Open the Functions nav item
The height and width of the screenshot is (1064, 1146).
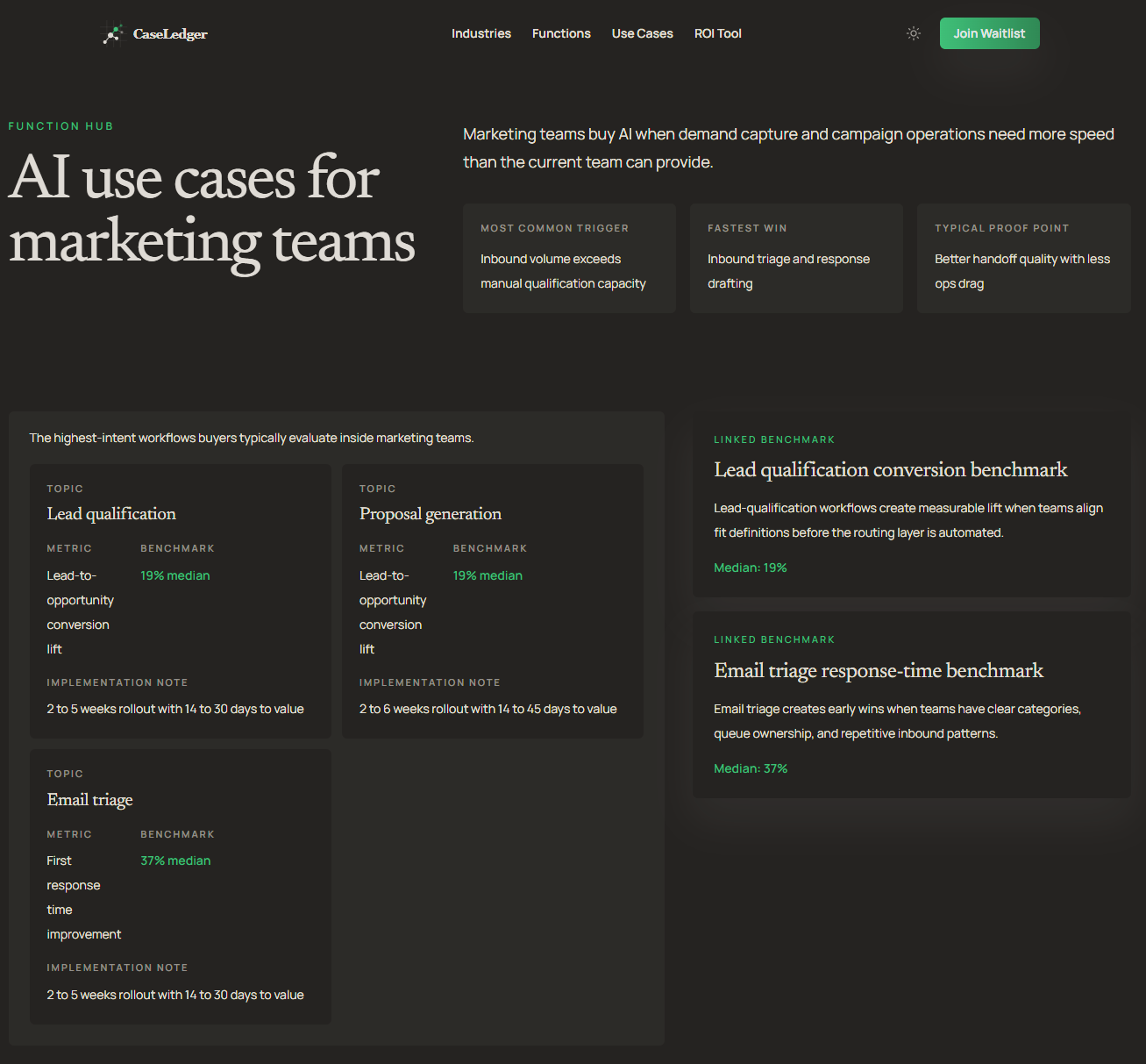[x=561, y=33]
